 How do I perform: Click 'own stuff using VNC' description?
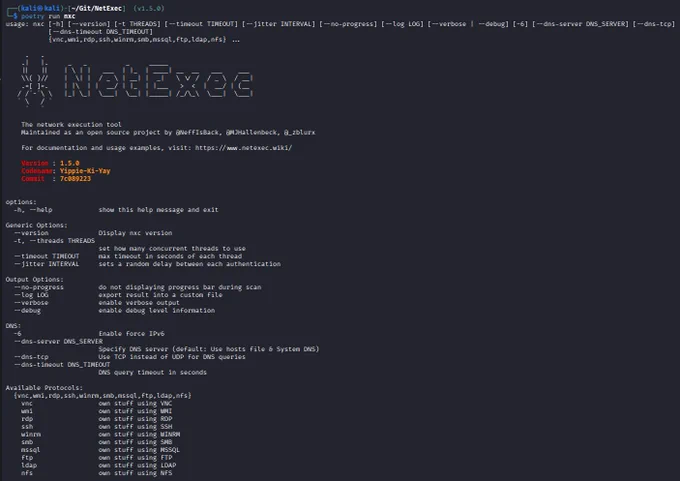point(135,403)
